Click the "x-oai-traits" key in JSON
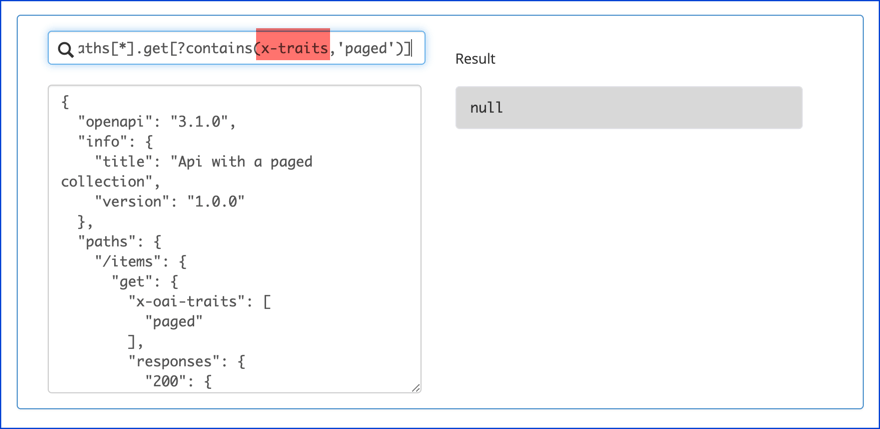 [191, 302]
